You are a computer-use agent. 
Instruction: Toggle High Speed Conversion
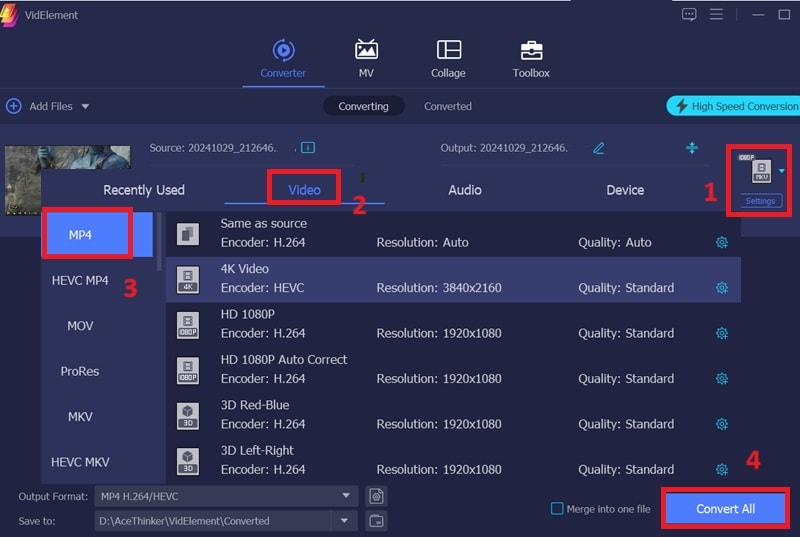(733, 106)
